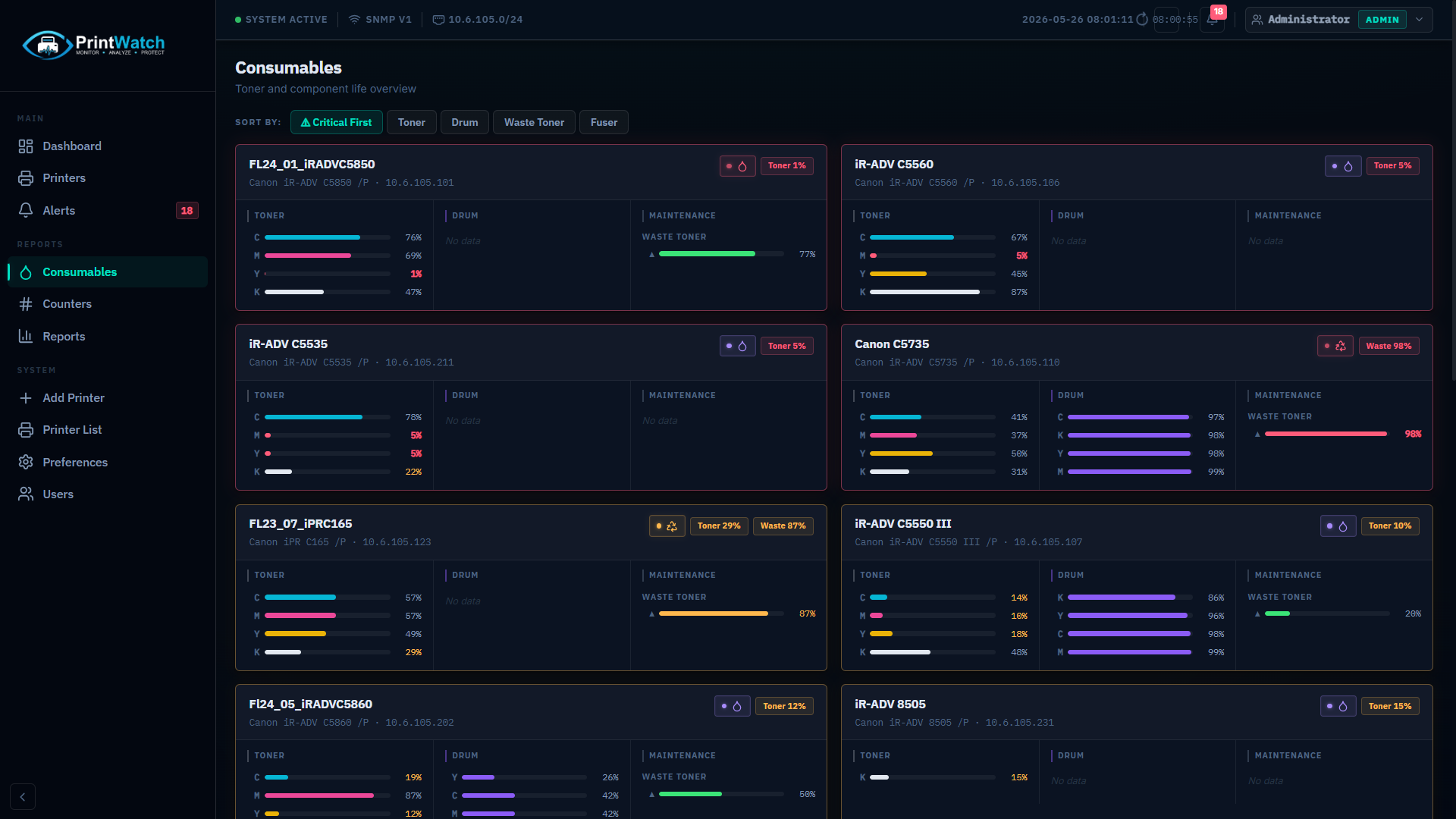Click the timestamp '2026-05-26 08:01:11'
Image resolution: width=1456 pixels, height=819 pixels.
(1077, 20)
